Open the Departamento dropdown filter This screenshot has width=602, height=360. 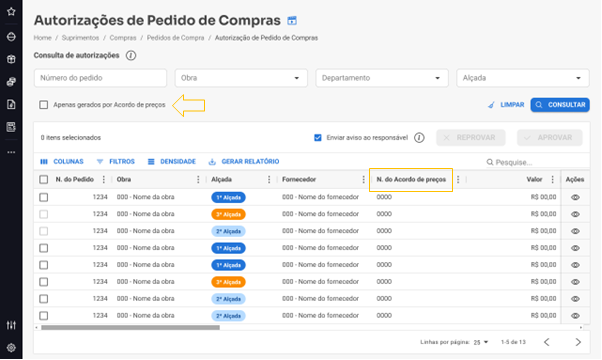(x=382, y=78)
